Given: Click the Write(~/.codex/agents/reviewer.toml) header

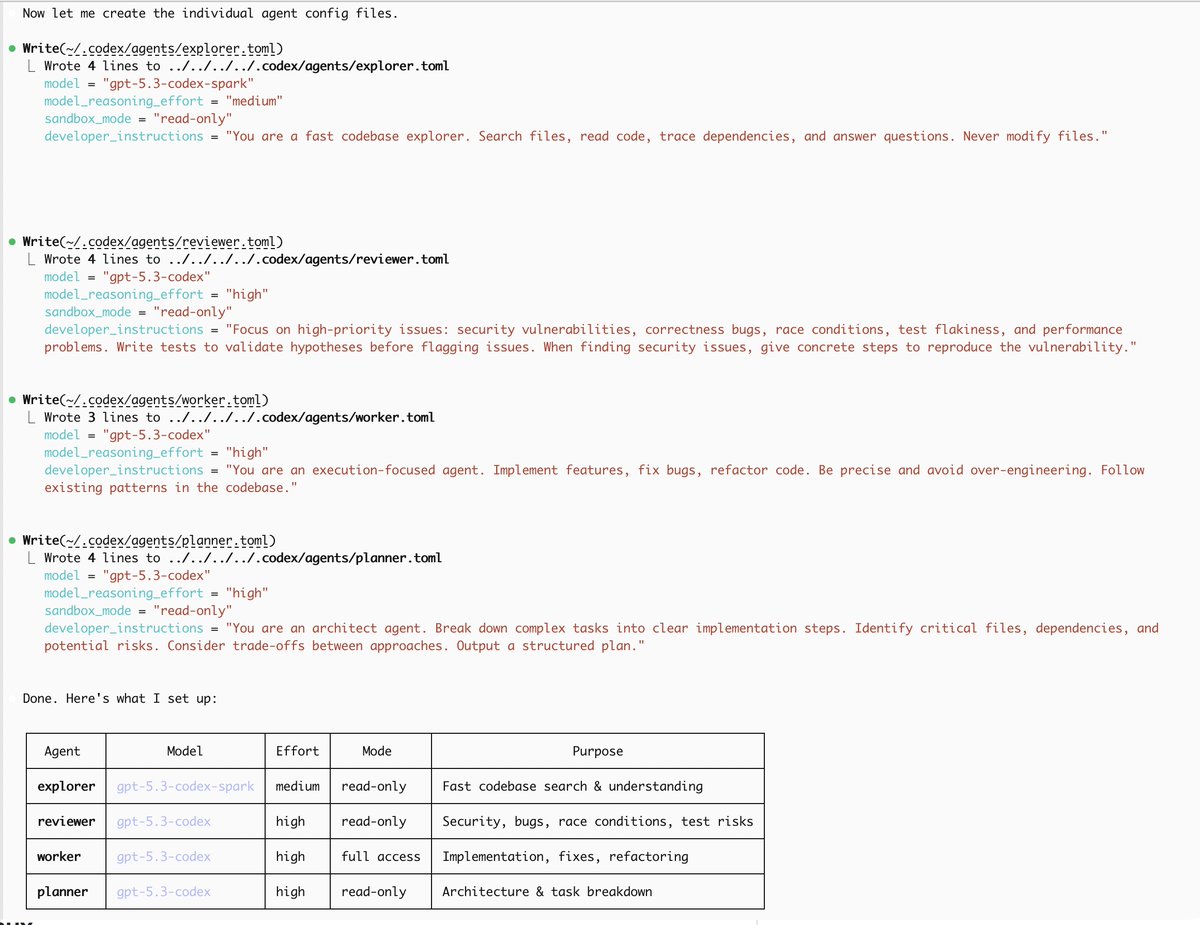Looking at the screenshot, I should coord(152,242).
